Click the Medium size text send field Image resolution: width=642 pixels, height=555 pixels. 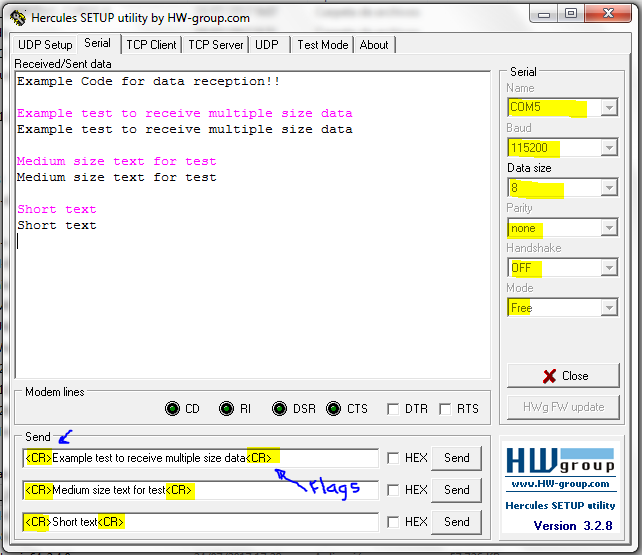201,490
